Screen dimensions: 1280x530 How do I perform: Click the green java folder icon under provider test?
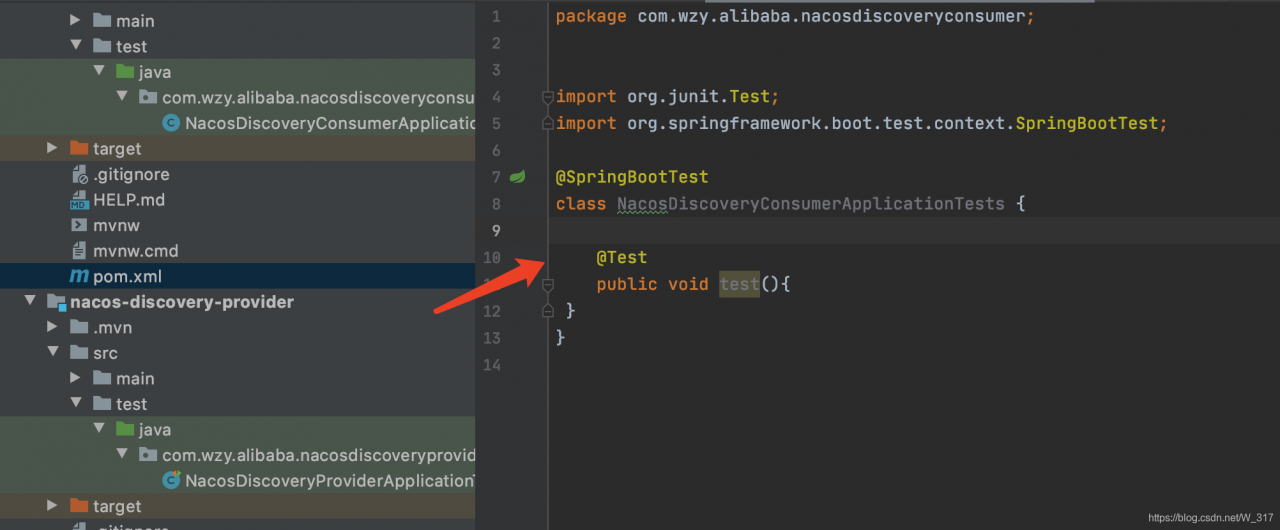point(125,429)
